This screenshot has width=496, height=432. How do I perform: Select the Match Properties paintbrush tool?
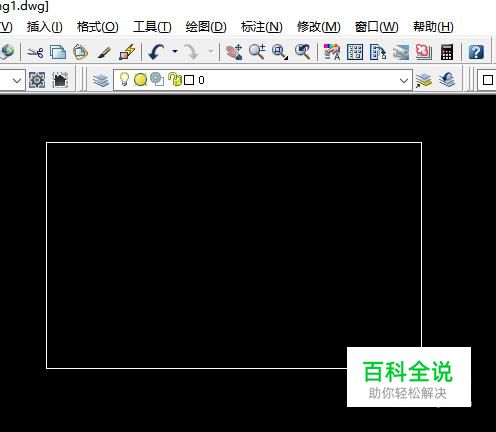click(104, 52)
